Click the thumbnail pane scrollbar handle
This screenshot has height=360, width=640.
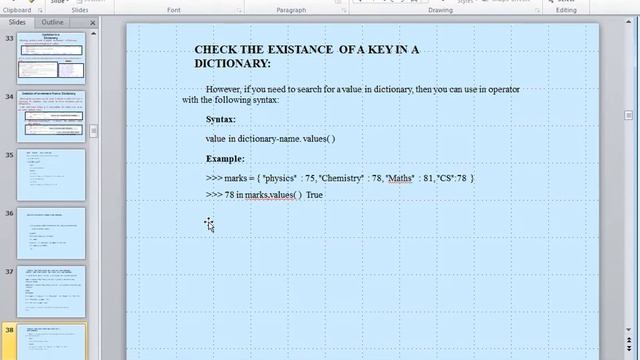(93, 131)
